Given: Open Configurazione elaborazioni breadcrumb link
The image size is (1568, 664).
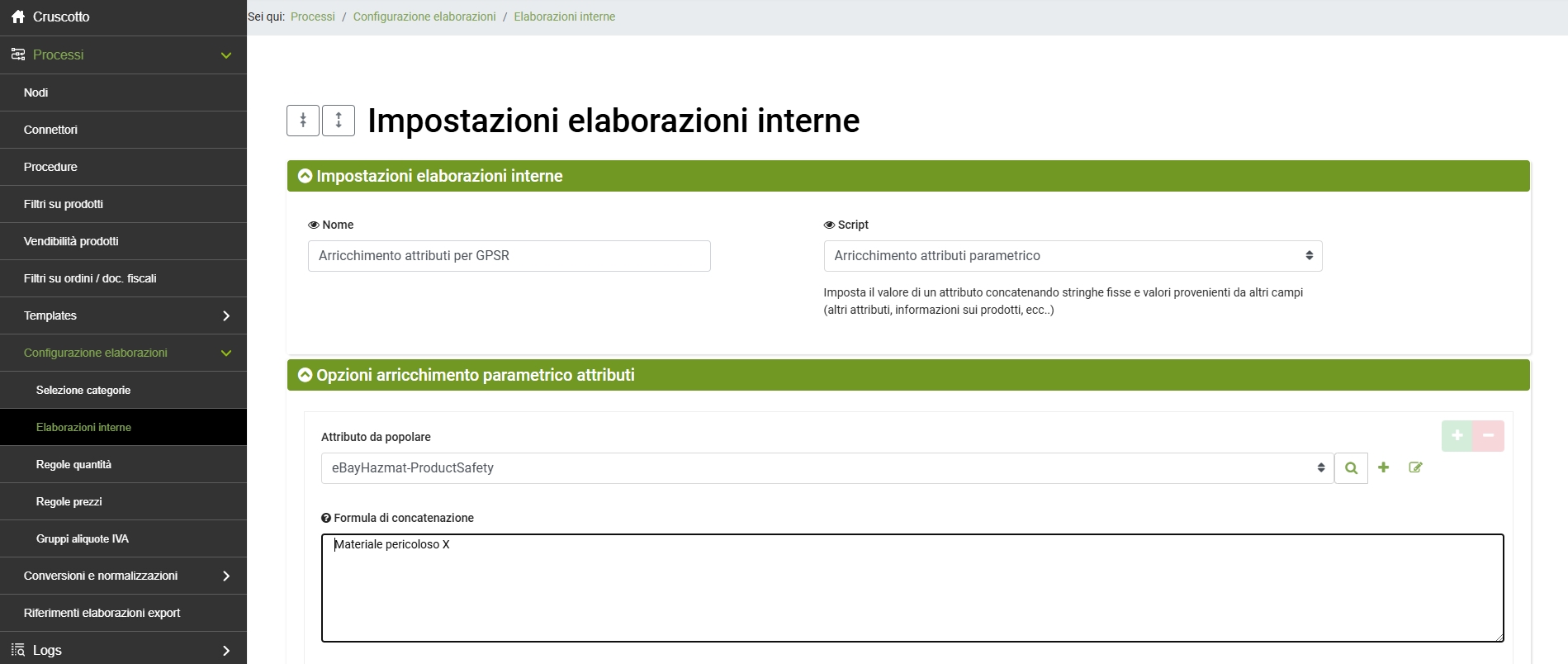Looking at the screenshot, I should point(424,17).
